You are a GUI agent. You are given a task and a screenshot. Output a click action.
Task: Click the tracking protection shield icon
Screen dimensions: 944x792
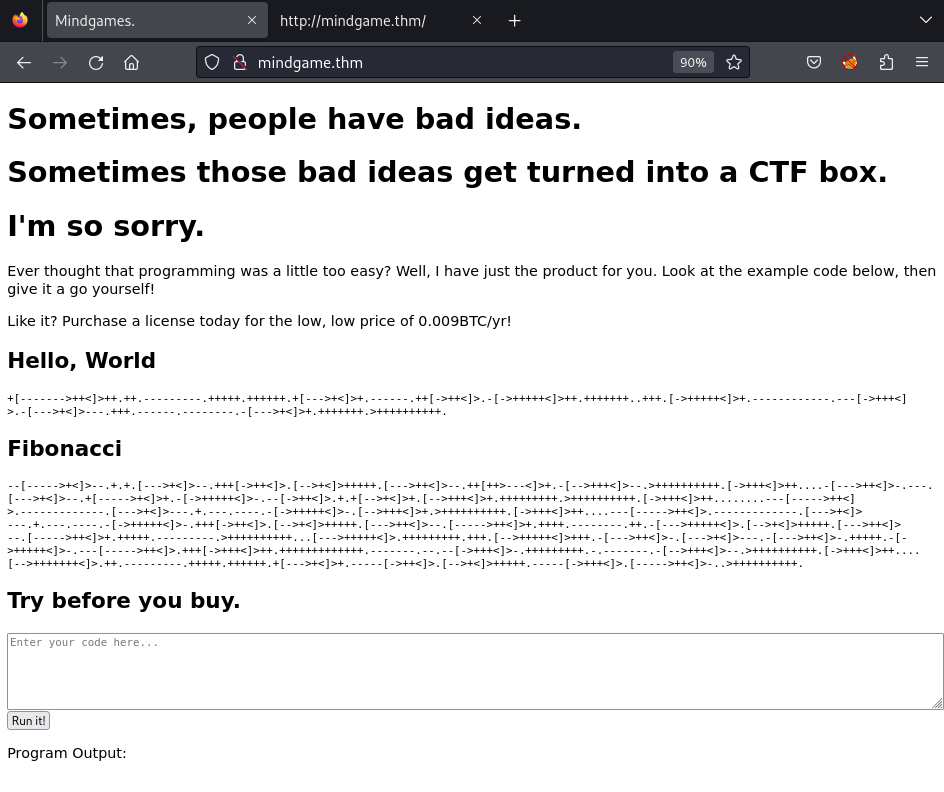coord(212,62)
